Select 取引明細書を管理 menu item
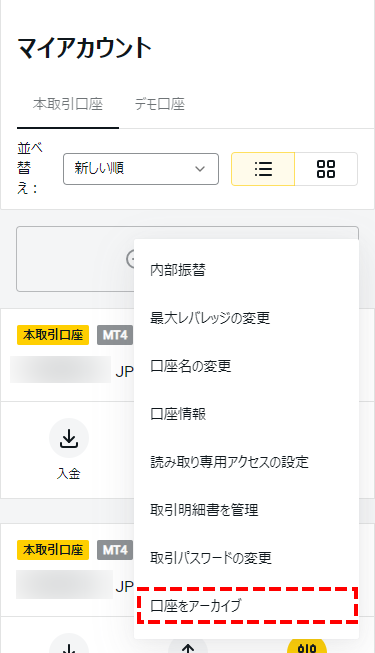Image resolution: width=375 pixels, height=653 pixels. coord(246,509)
